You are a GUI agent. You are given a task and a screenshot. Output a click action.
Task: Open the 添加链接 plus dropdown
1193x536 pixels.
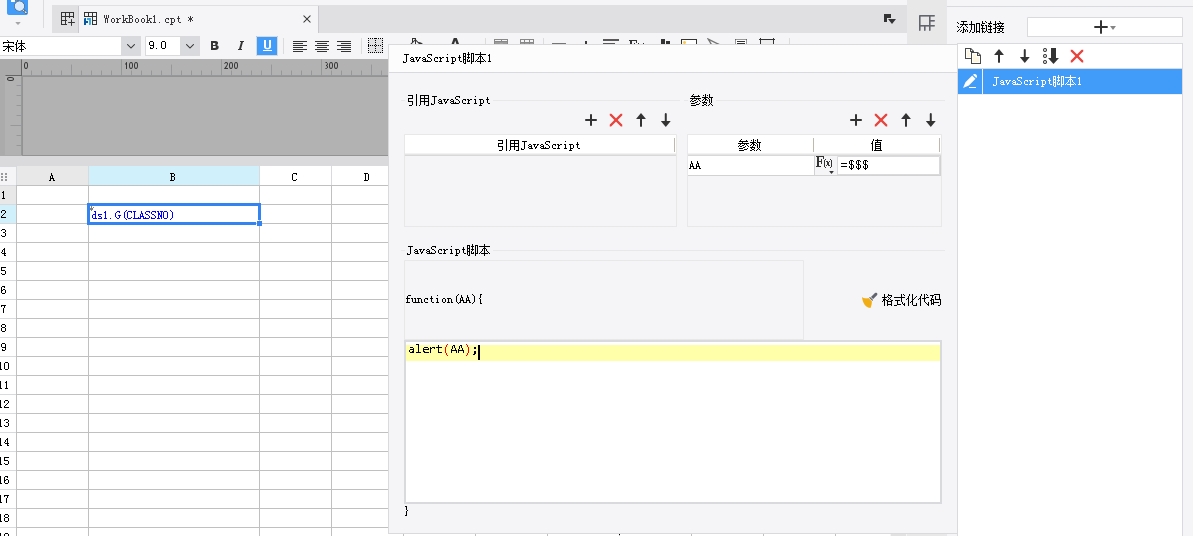[x=1104, y=27]
